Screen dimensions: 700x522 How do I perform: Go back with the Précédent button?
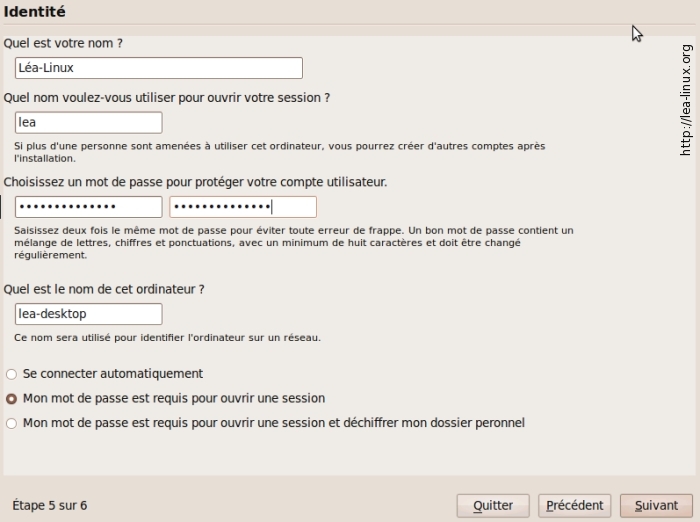point(574,505)
